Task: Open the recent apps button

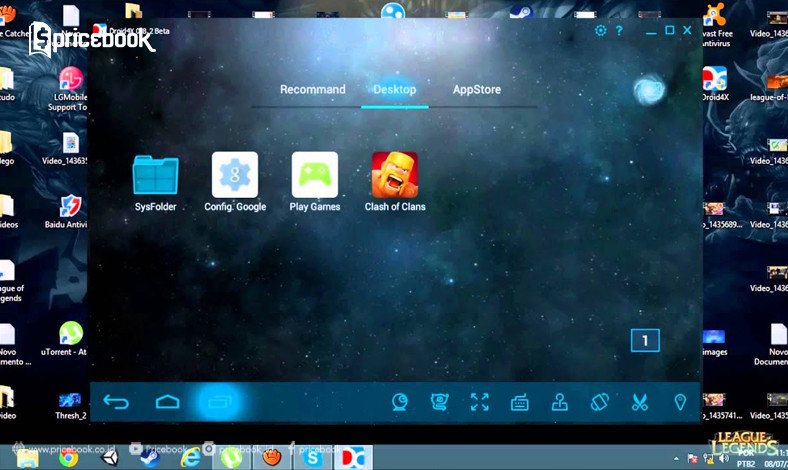Action: pos(220,402)
